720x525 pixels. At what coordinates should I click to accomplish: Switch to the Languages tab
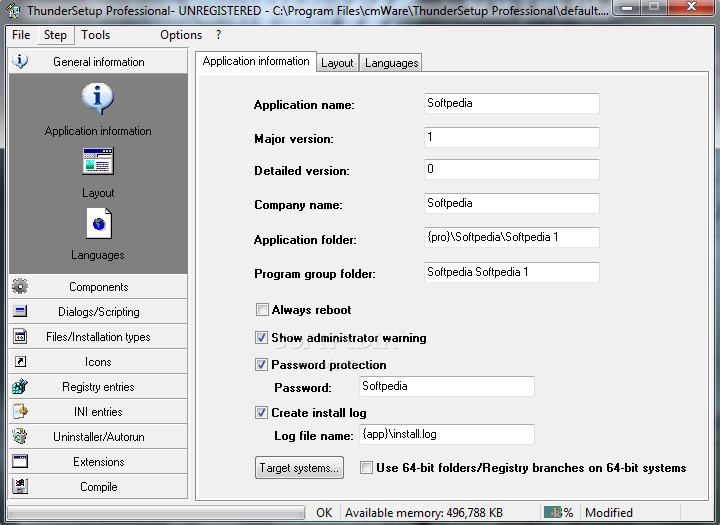click(391, 63)
